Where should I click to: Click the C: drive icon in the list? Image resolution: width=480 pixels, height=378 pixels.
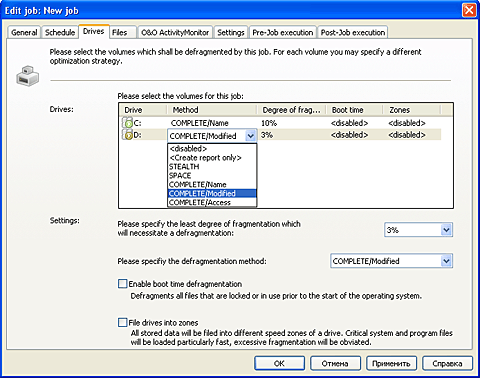pos(128,123)
